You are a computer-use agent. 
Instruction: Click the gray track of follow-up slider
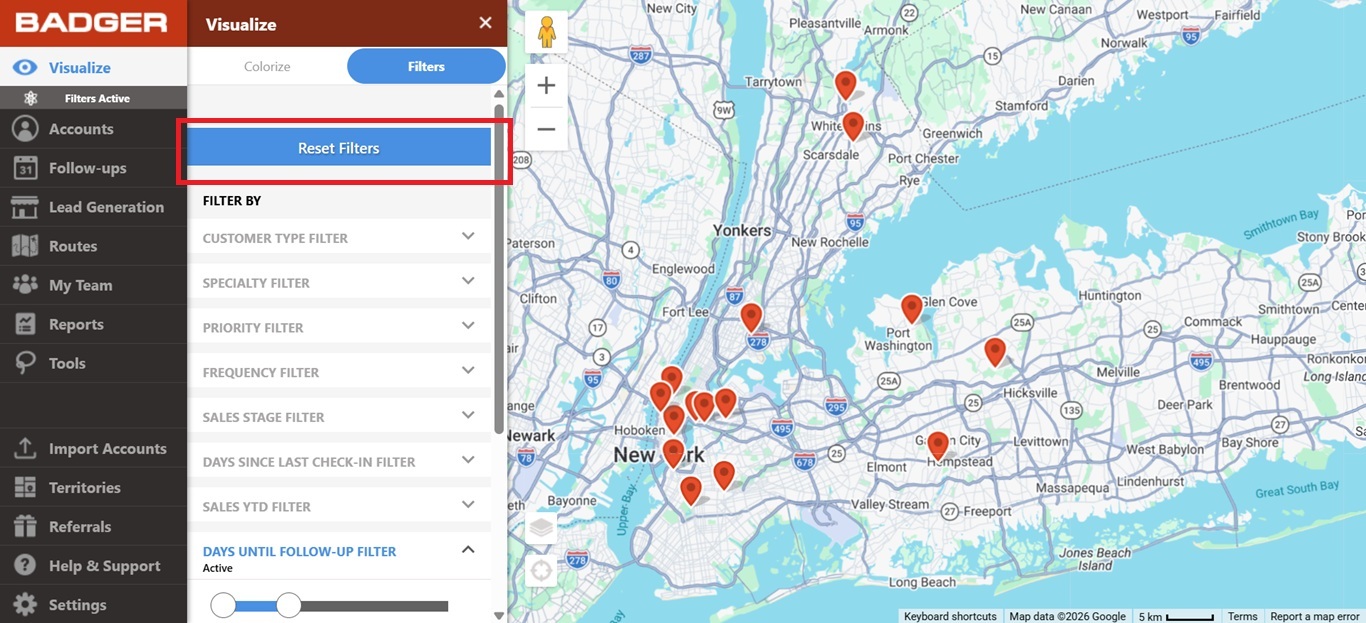coord(374,606)
